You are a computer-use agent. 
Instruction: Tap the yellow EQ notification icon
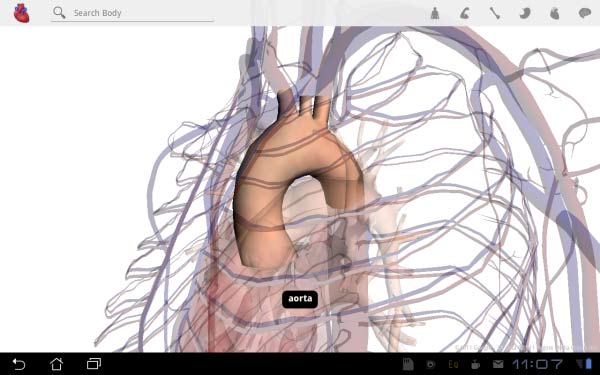coord(453,364)
